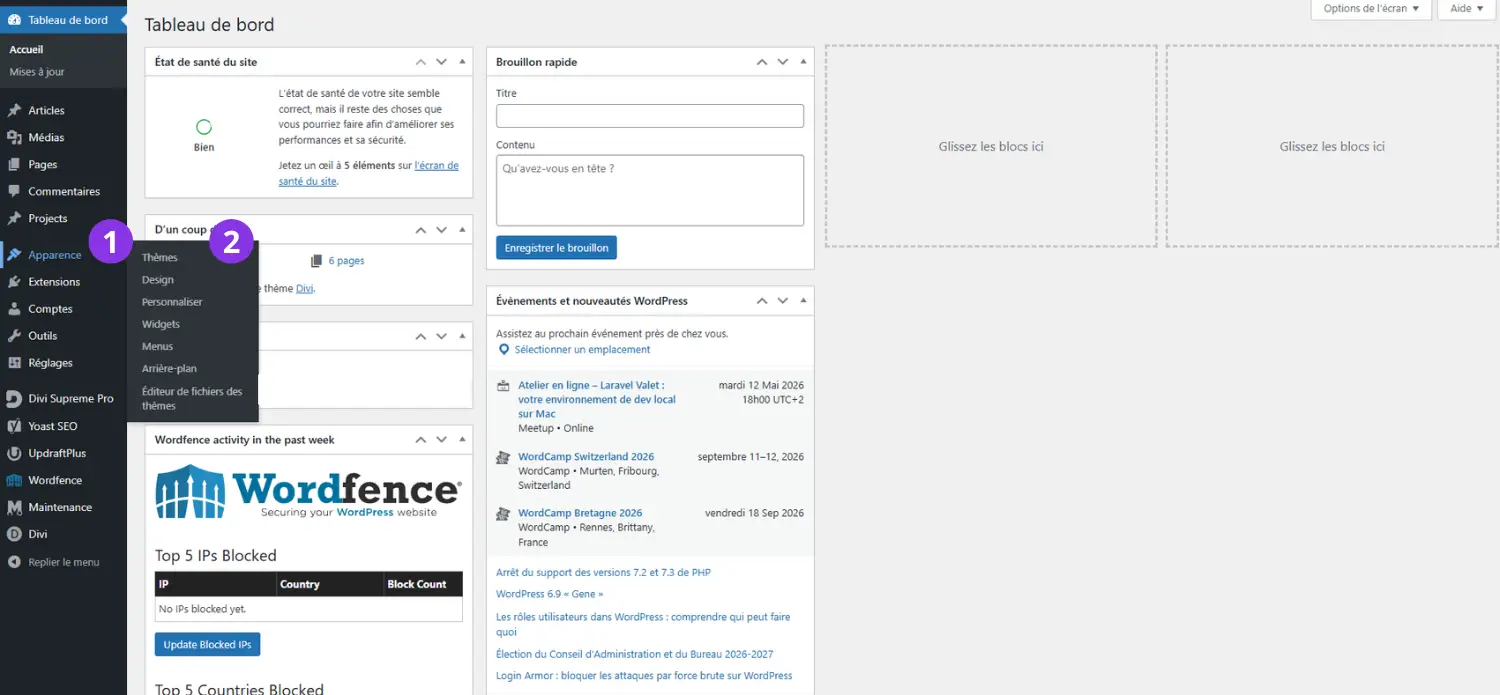Open the UpdraftPlus icon
The height and width of the screenshot is (695, 1500).
coord(14,453)
